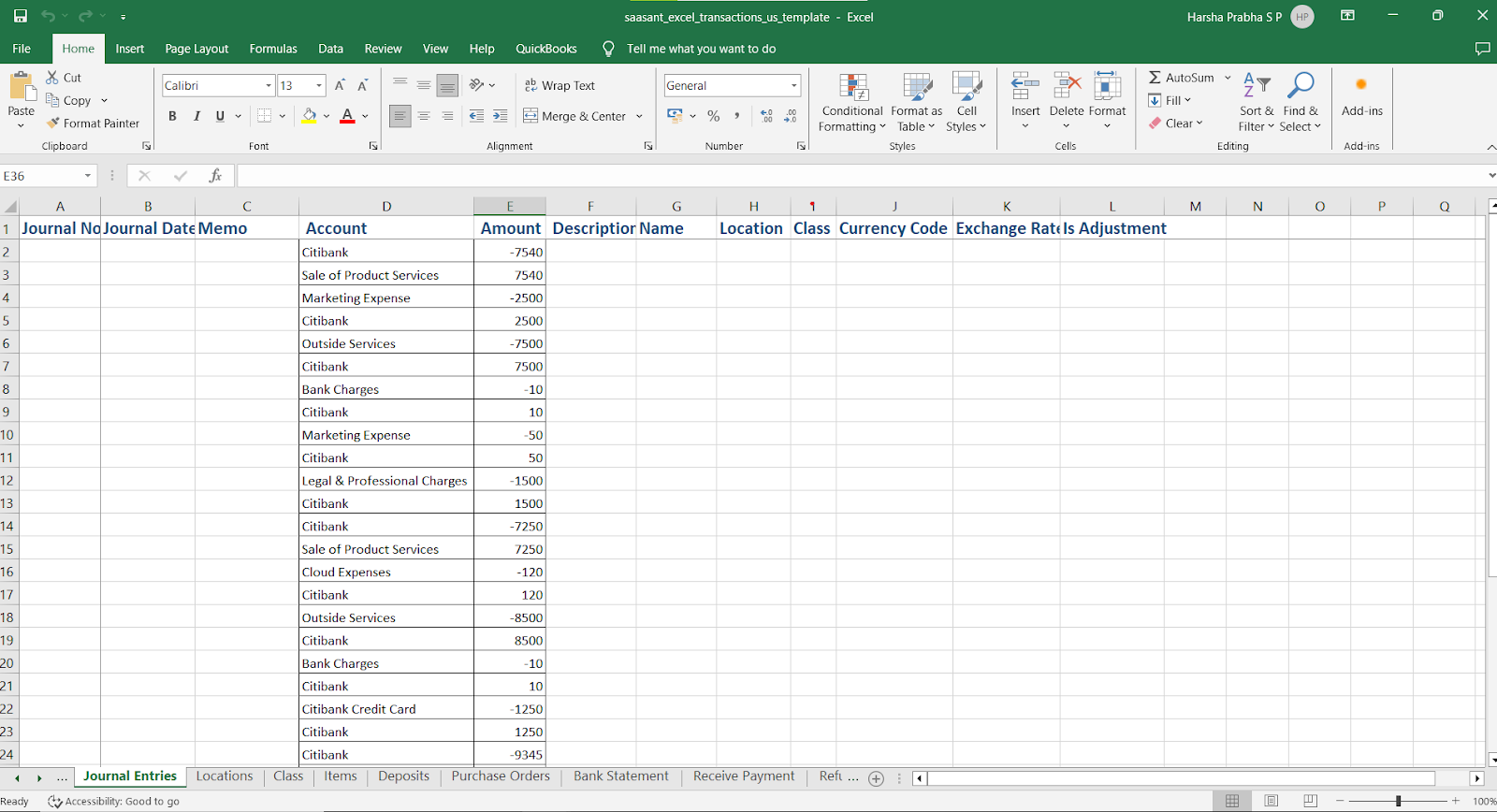Viewport: 1497px width, 812px height.
Task: Toggle Italic formatting
Action: (x=196, y=116)
